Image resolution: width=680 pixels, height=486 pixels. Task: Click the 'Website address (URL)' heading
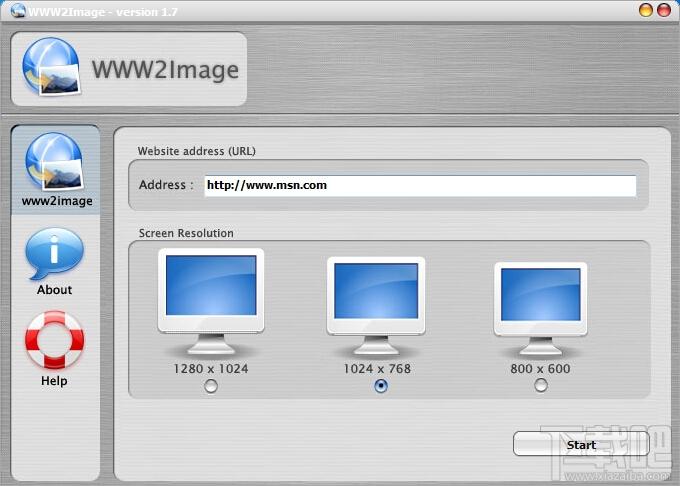[x=196, y=151]
